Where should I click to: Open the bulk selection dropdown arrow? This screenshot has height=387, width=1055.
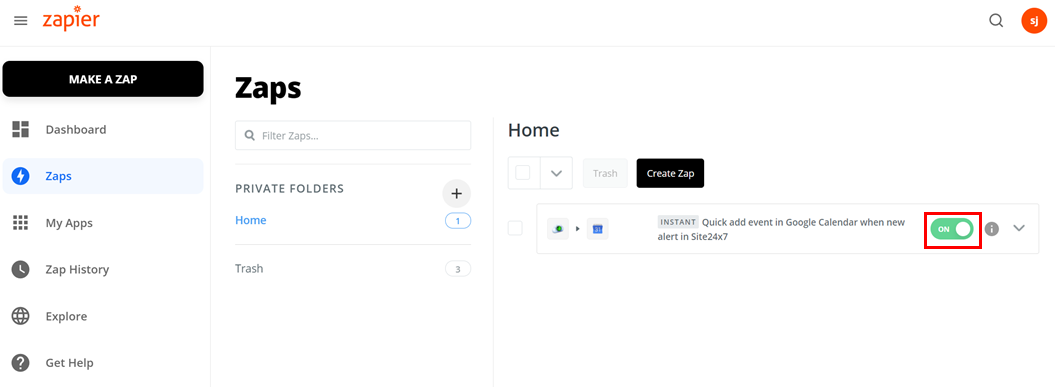coord(556,173)
